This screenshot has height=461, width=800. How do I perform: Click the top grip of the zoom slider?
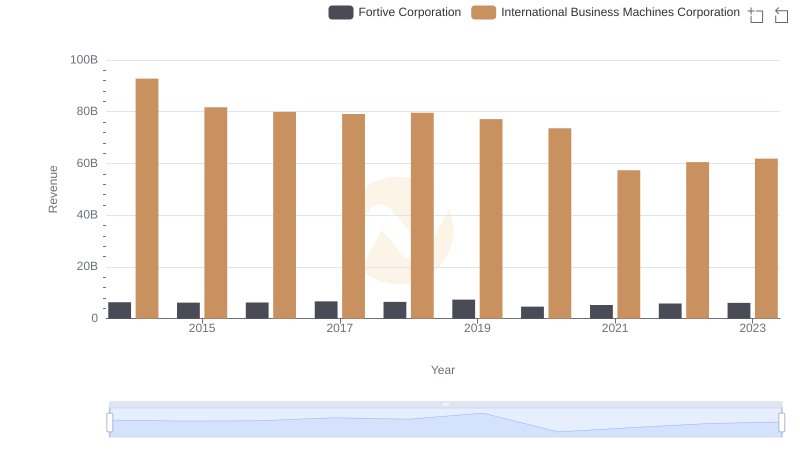pyautogui.click(x=446, y=404)
